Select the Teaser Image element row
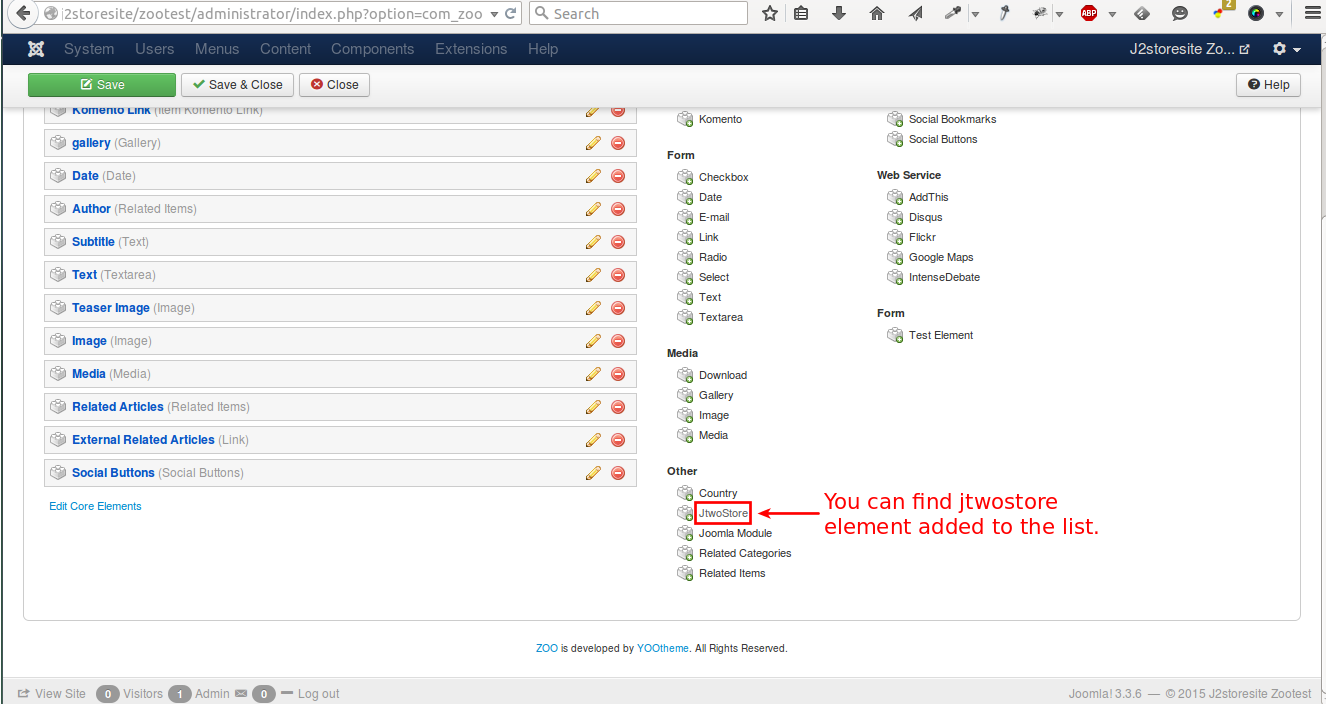 pyautogui.click(x=340, y=308)
